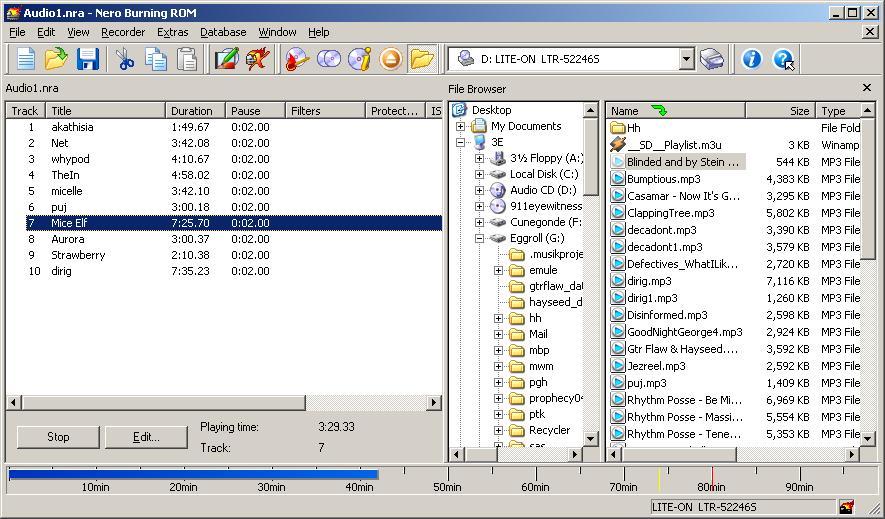Click the Save compilation floppy disk icon
Viewport: 885px width, 519px height.
click(x=88, y=59)
